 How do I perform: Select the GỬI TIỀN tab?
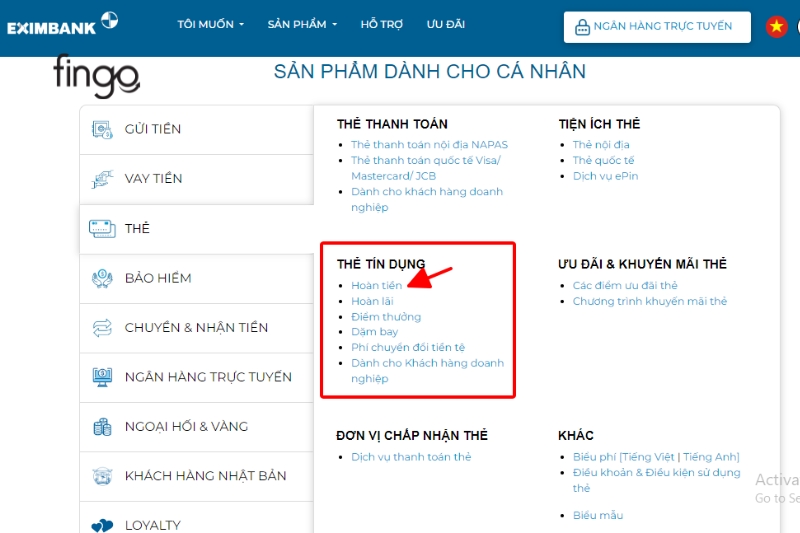click(196, 130)
